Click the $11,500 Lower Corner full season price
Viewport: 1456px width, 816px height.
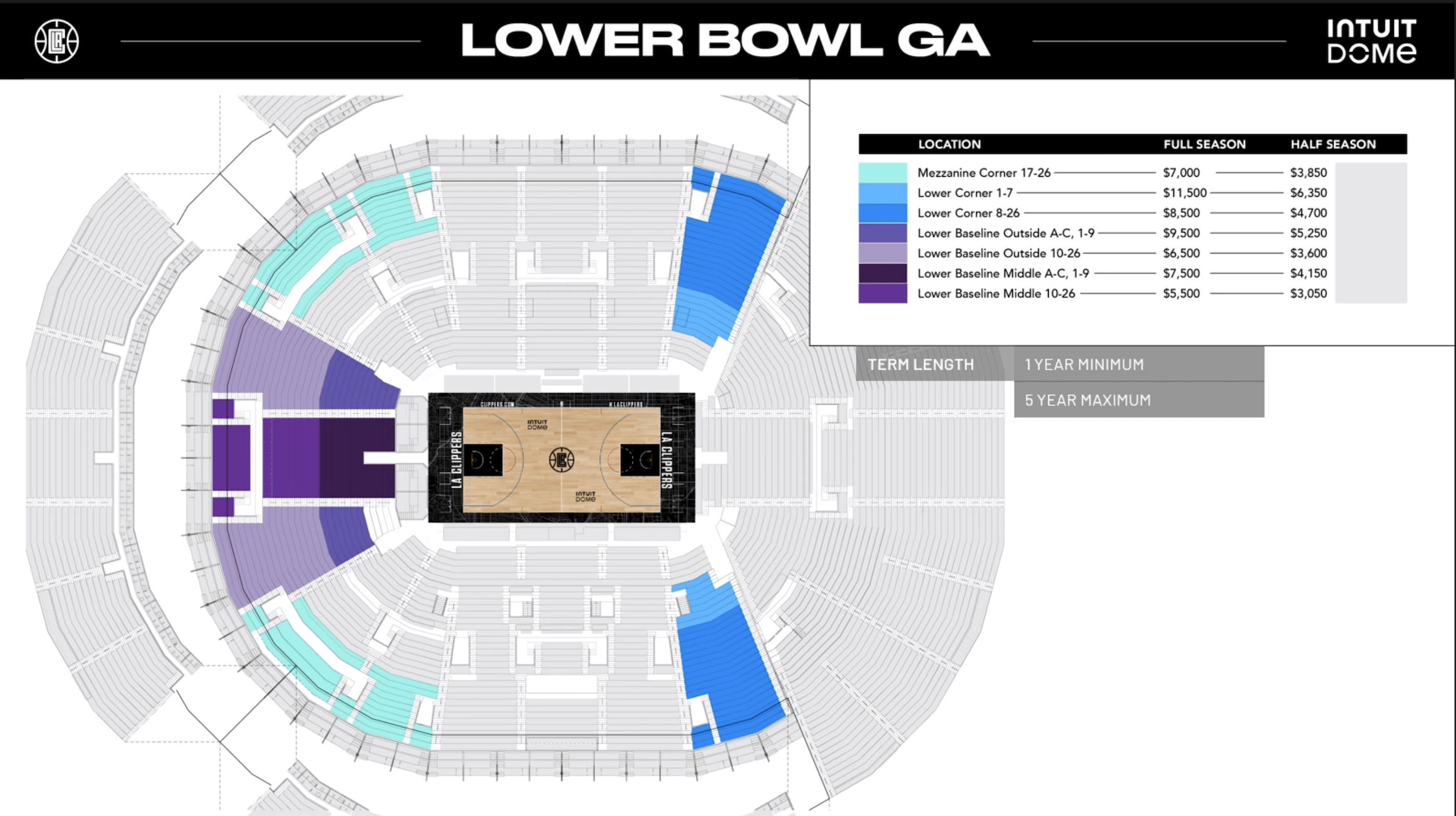tap(1184, 193)
